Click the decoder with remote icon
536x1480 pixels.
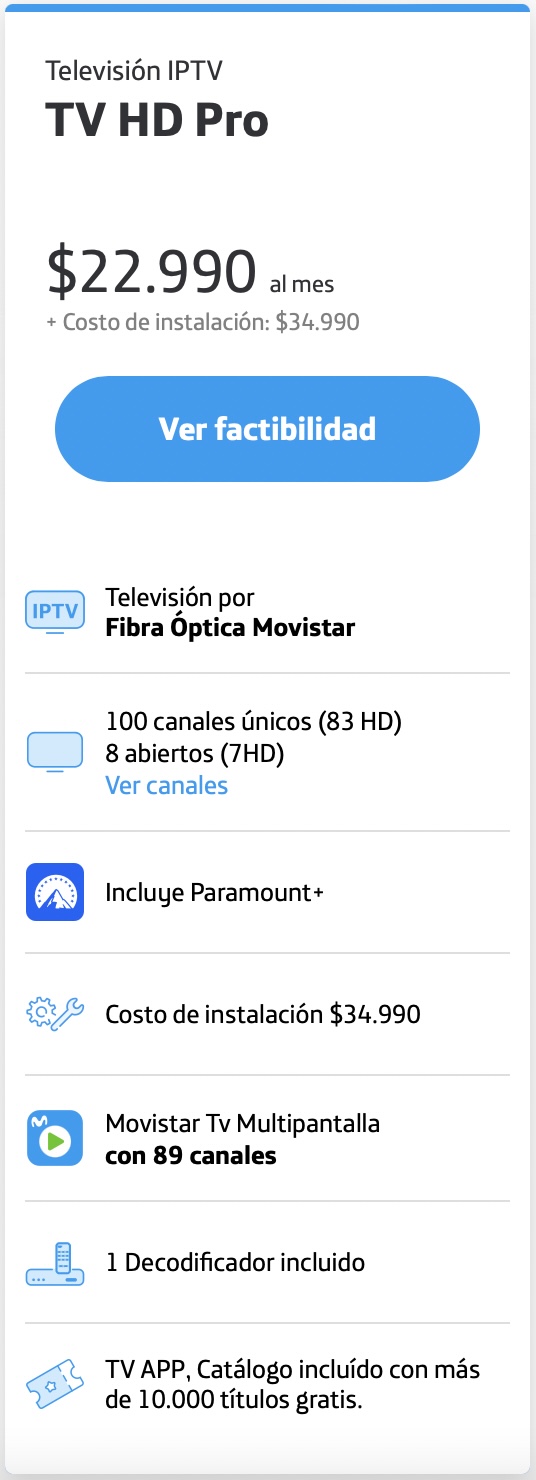tap(55, 1263)
